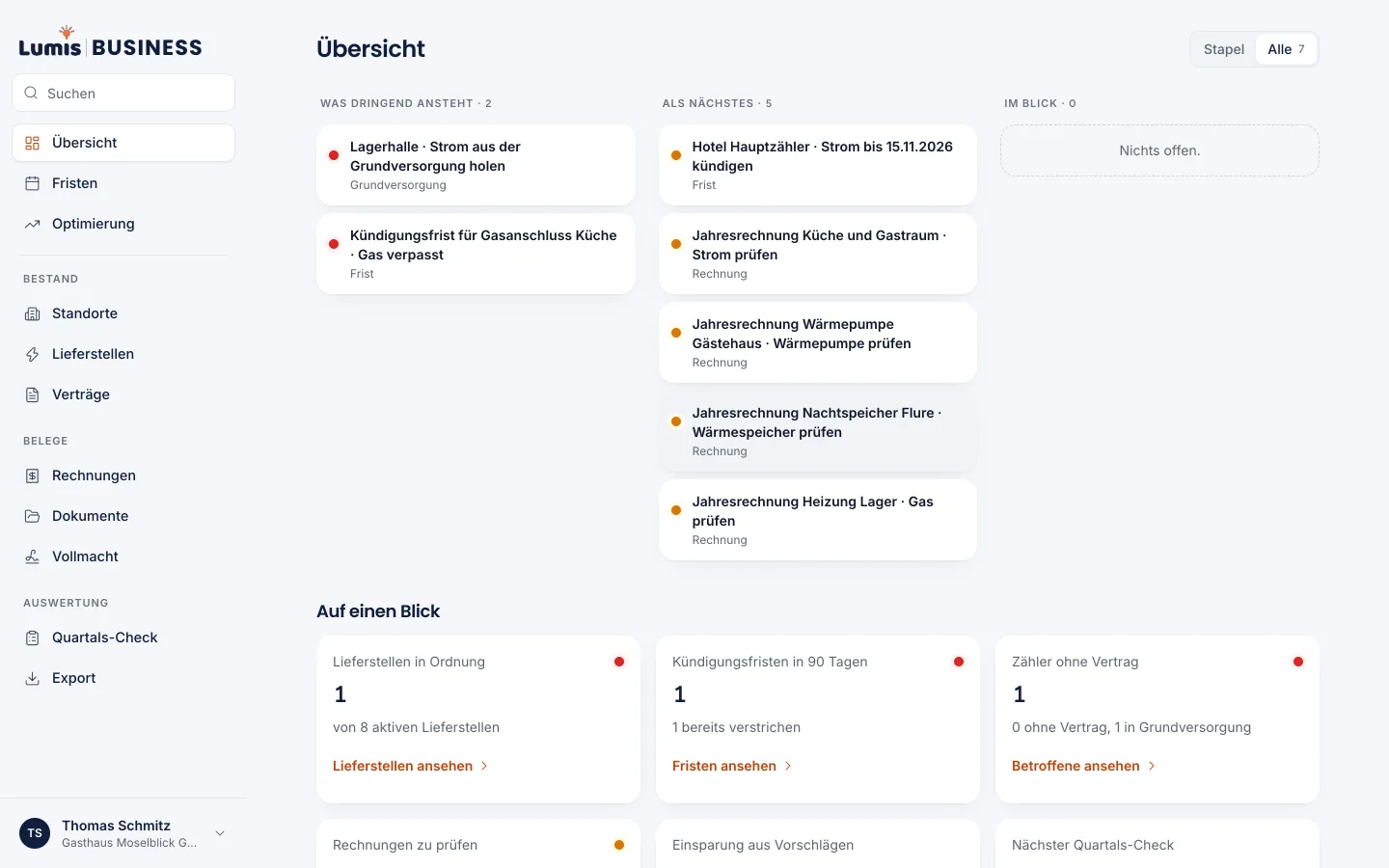Viewport: 1389px width, 868px height.
Task: Open Kündigungsfrist Gasanschluss Küche card
Action: point(476,254)
